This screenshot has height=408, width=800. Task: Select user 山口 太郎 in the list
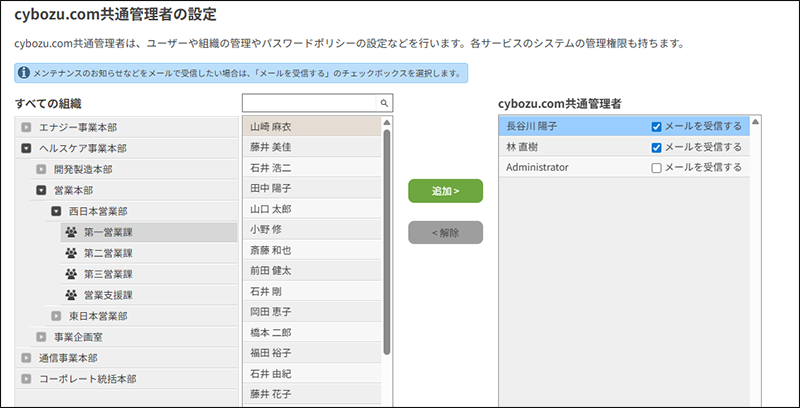(x=312, y=209)
